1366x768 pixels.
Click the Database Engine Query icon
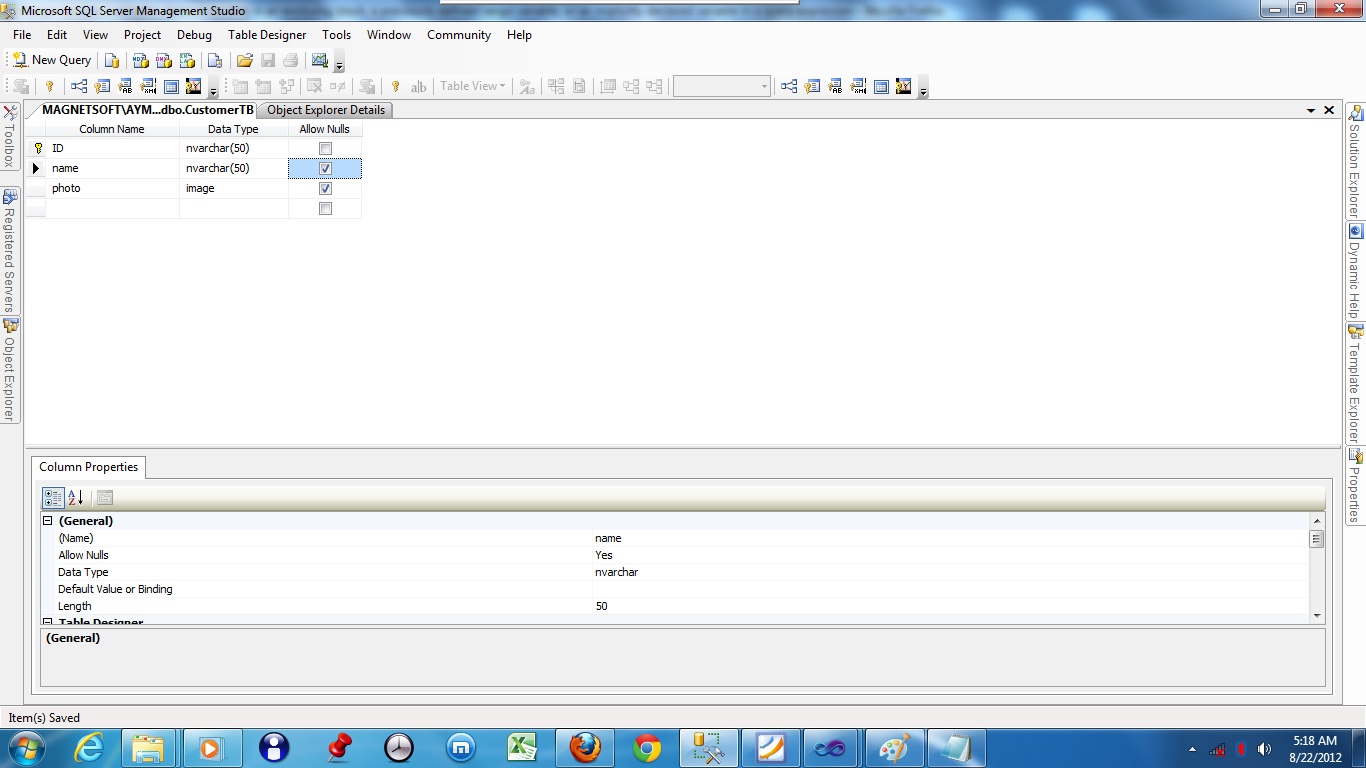(113, 60)
